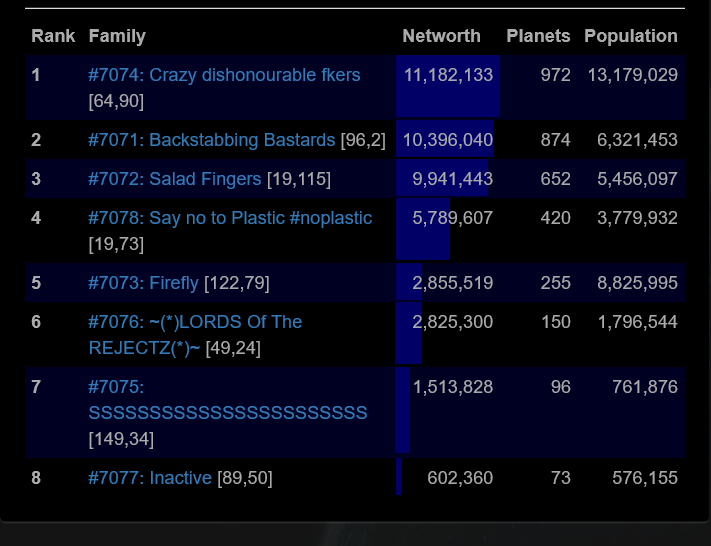
Task: Click the Family column header
Action: point(117,36)
